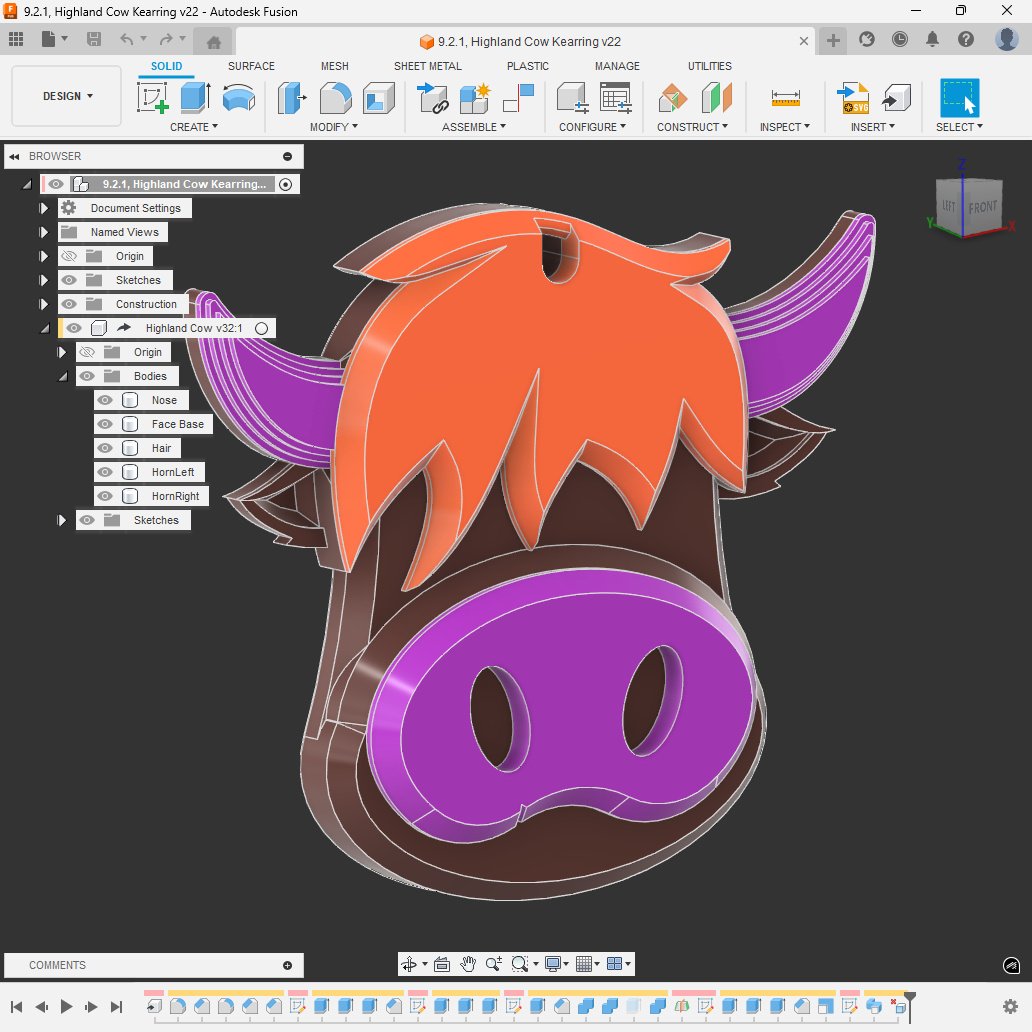1032x1032 pixels.
Task: Open the CREATE dropdown menu
Action: (x=194, y=127)
